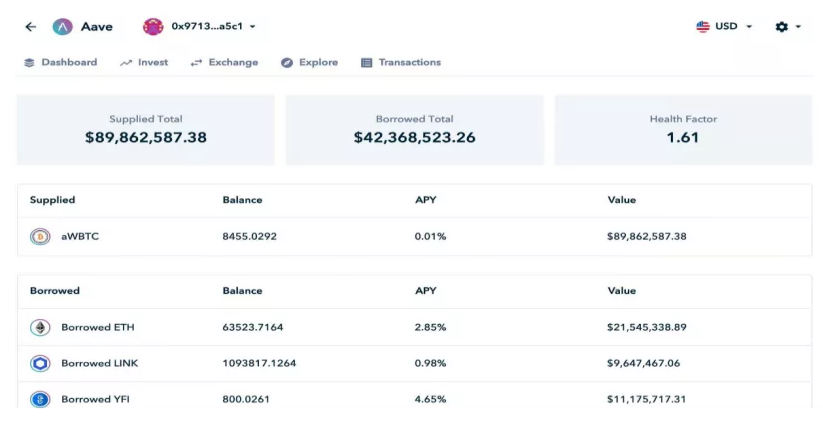Click LINK balance 1093817.1264
Viewport: 823px width, 424px height.
pyautogui.click(x=259, y=363)
